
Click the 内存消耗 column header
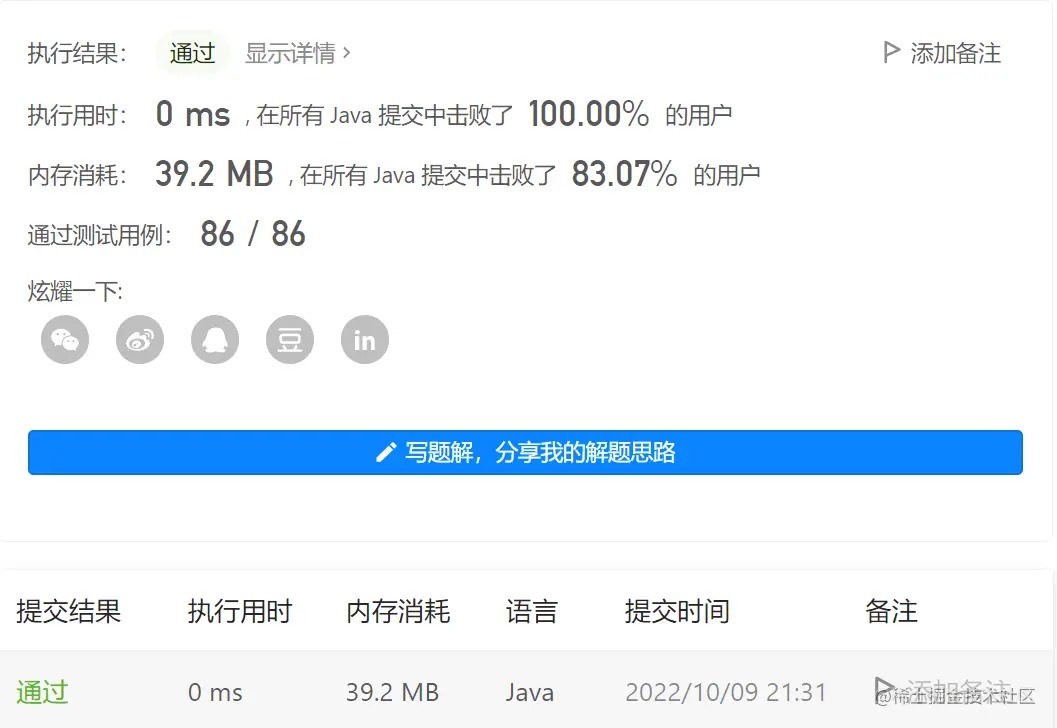point(398,613)
